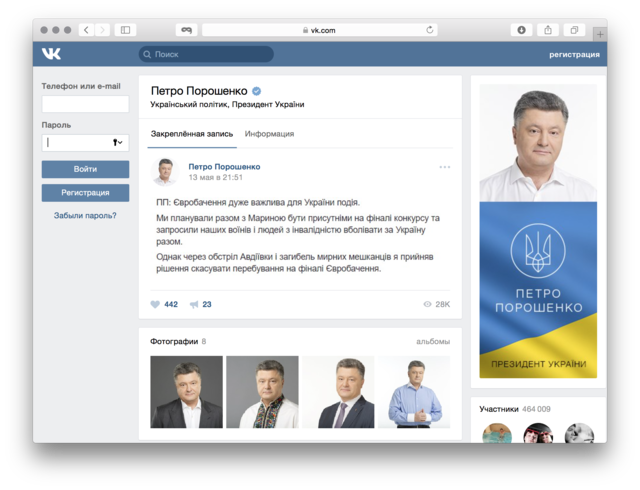Click the post author avatar
Image resolution: width=640 pixels, height=490 pixels.
click(165, 172)
